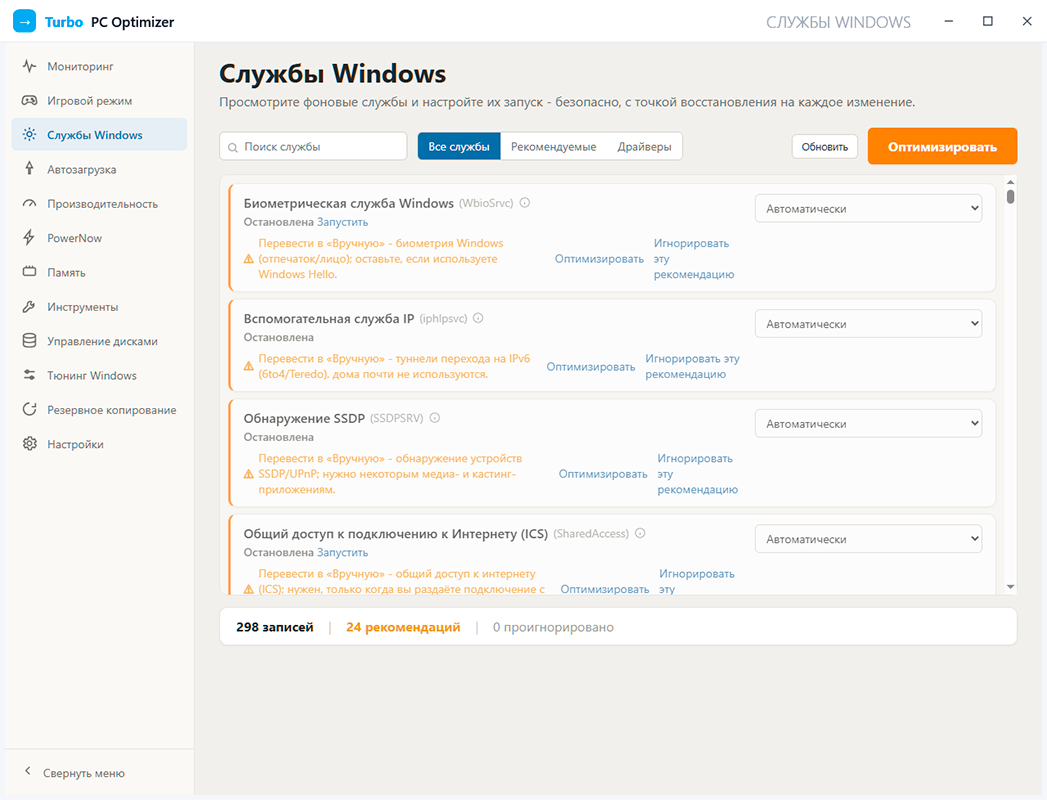
Task: Click the 0 проигнорировано counter
Action: (x=553, y=627)
